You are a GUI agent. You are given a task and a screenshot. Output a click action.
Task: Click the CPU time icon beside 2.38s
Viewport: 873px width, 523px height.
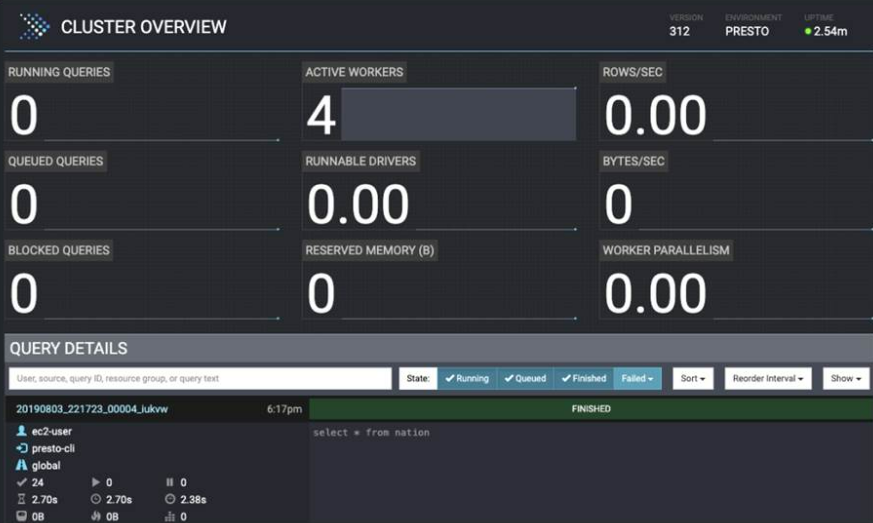tap(170, 499)
